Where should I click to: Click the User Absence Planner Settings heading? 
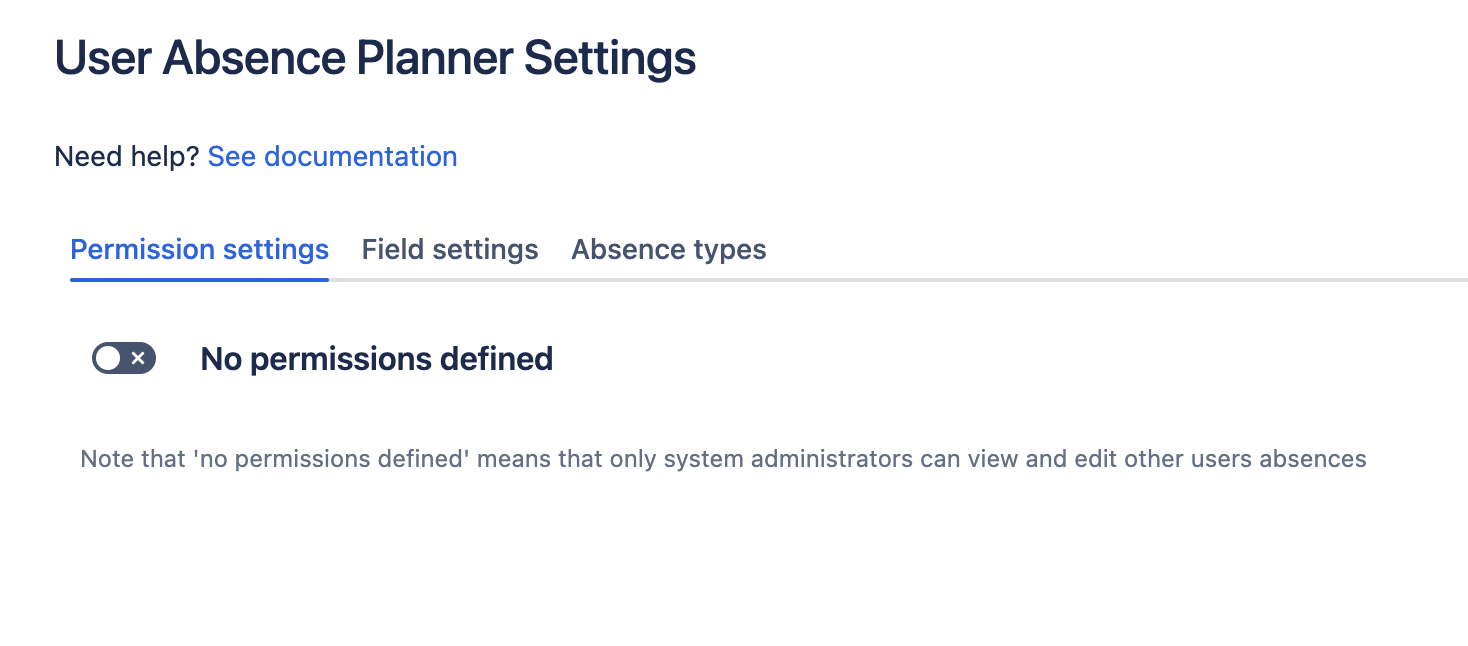click(x=375, y=58)
